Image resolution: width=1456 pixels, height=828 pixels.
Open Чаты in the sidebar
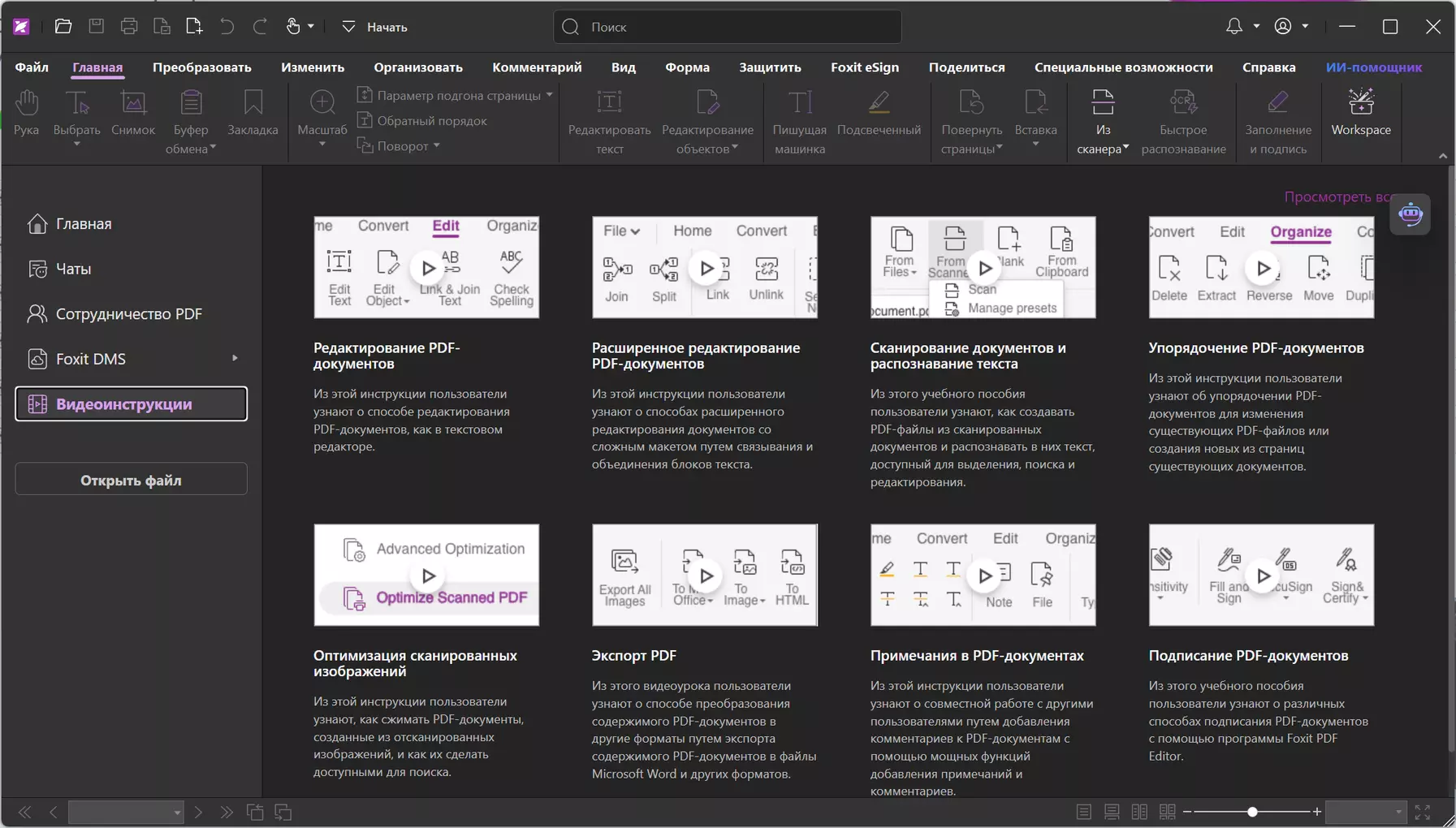tap(131, 269)
